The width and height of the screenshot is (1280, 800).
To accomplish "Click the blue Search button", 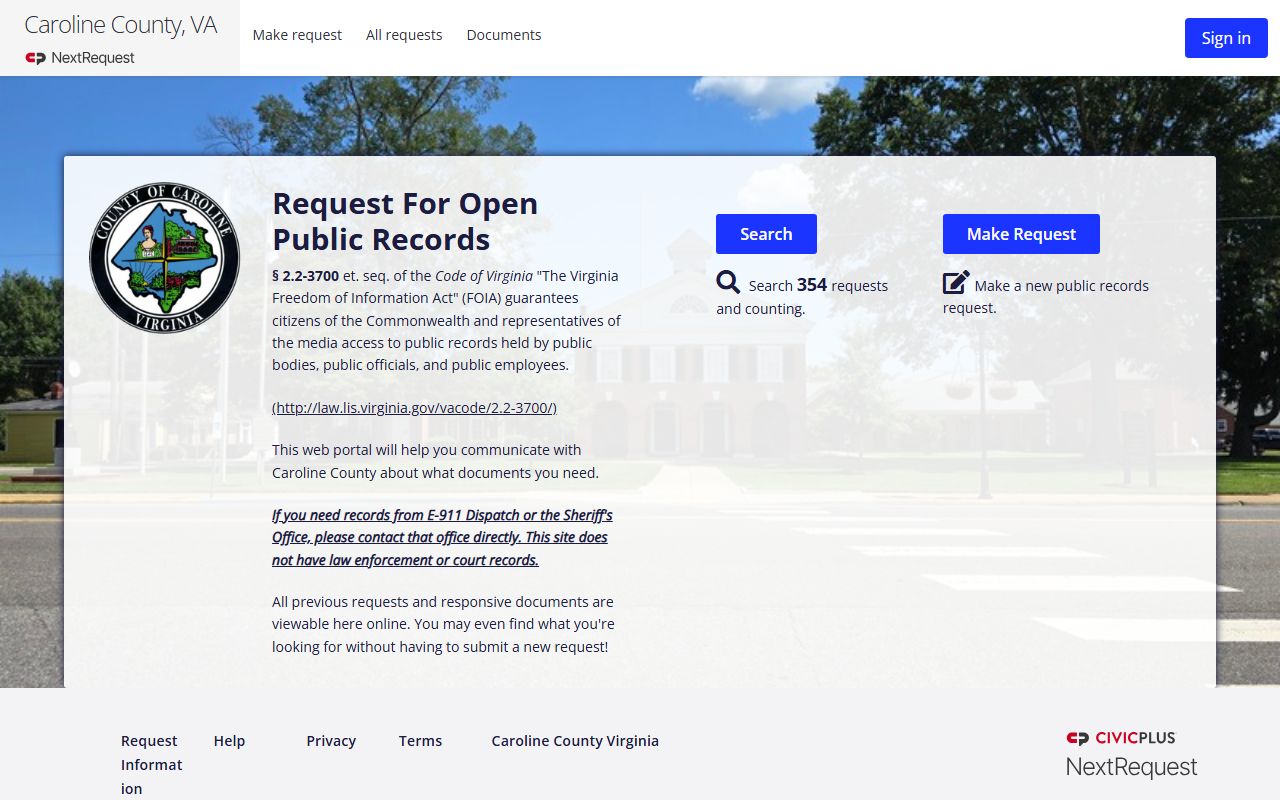I will click(766, 234).
